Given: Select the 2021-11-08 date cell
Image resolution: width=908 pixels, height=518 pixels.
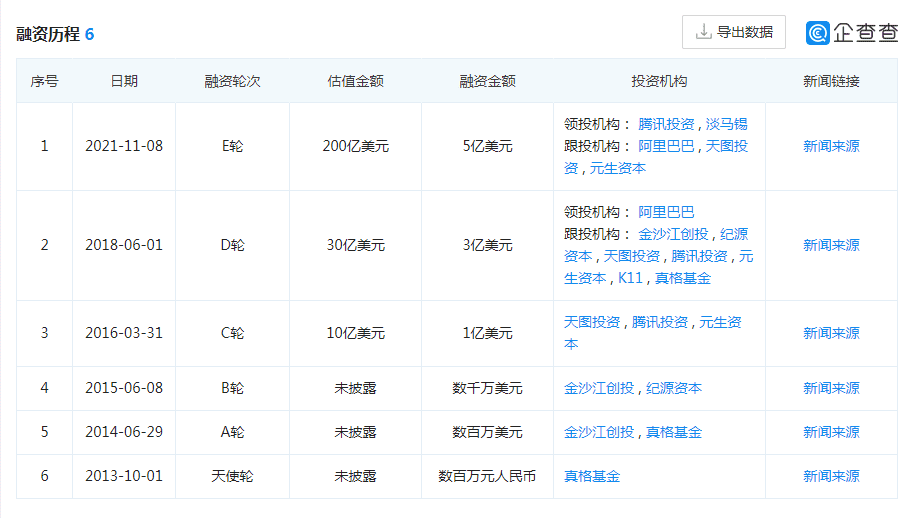Looking at the screenshot, I should (x=124, y=146).
